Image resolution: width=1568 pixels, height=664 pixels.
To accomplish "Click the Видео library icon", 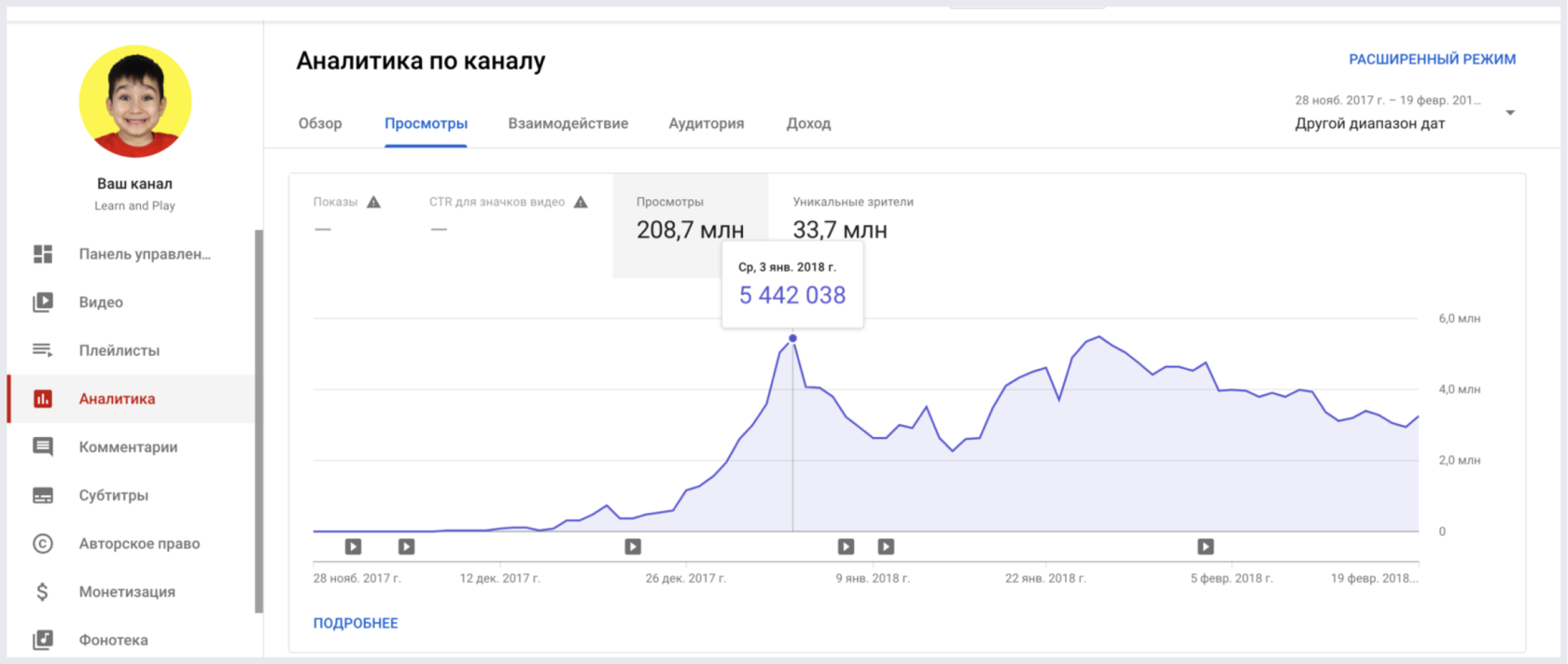I will (43, 303).
